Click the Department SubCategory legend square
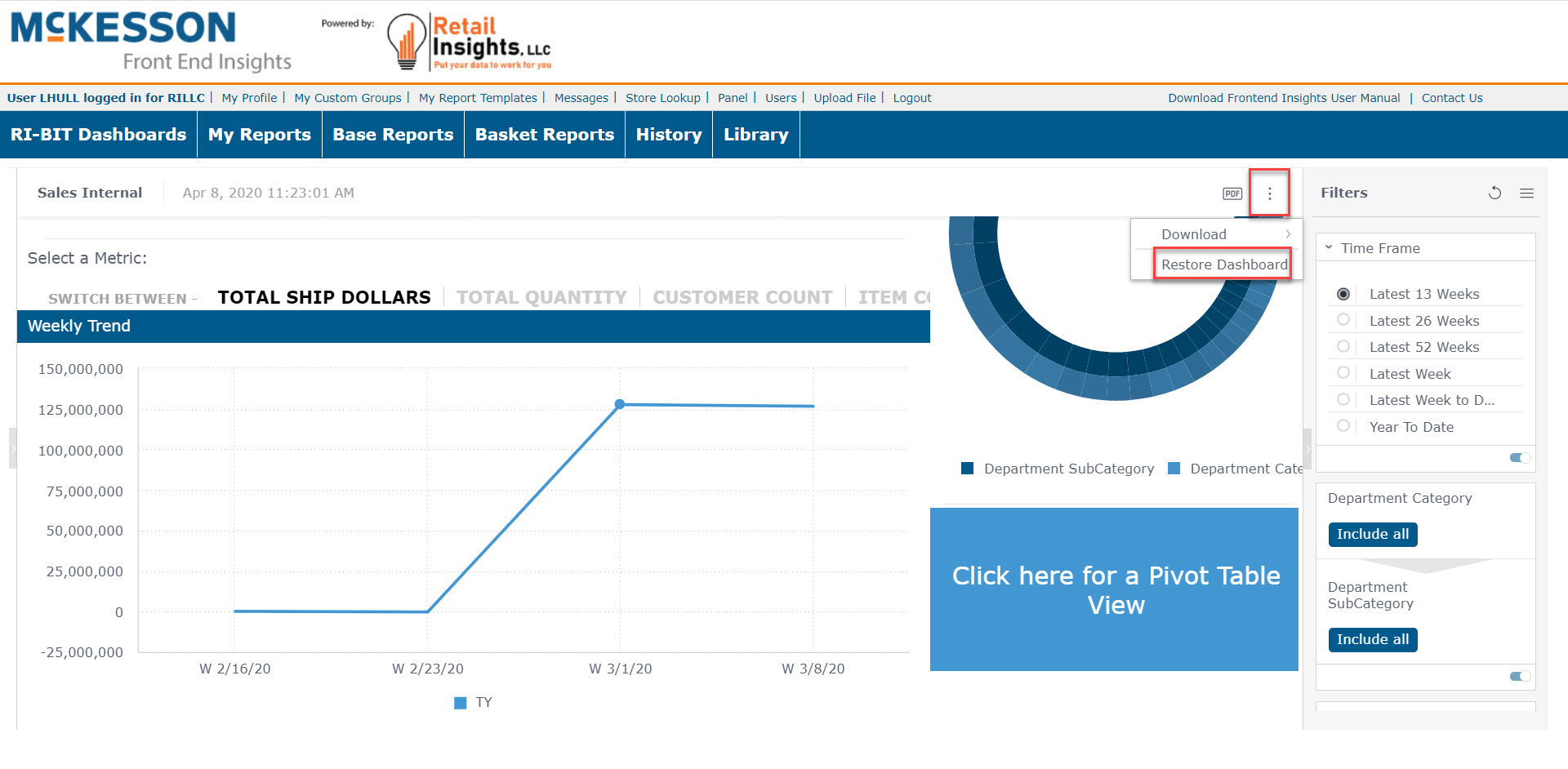This screenshot has height=769, width=1568. tap(967, 468)
